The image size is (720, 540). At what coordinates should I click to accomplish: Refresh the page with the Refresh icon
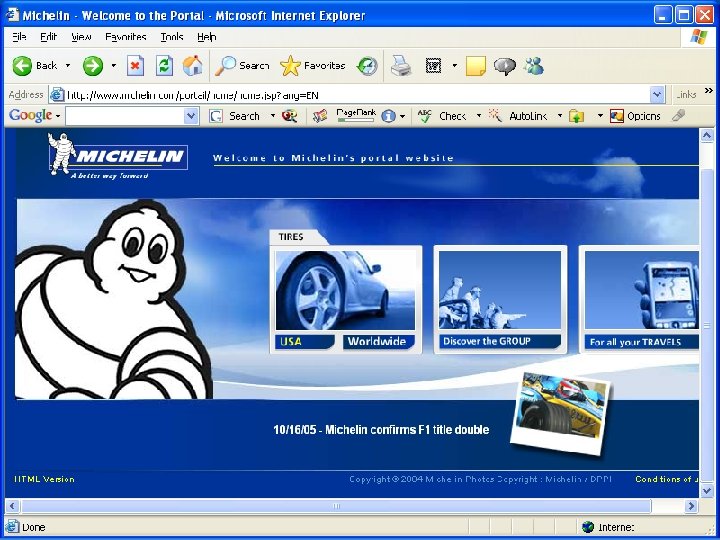164,66
